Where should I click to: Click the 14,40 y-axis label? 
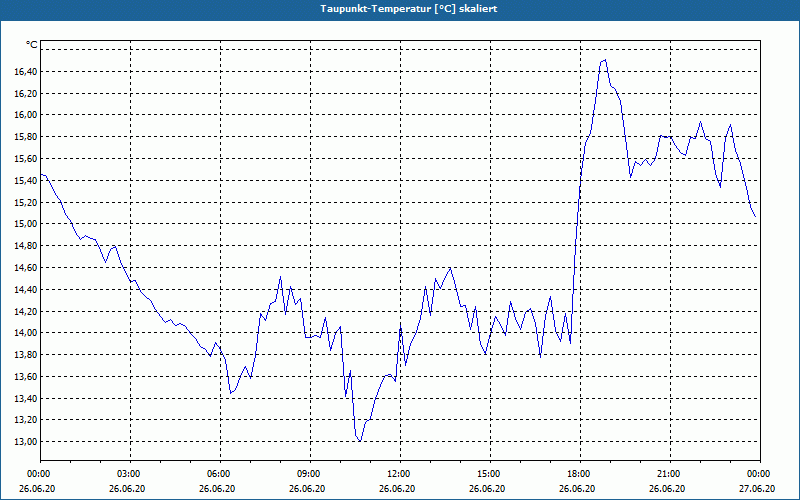(26, 289)
